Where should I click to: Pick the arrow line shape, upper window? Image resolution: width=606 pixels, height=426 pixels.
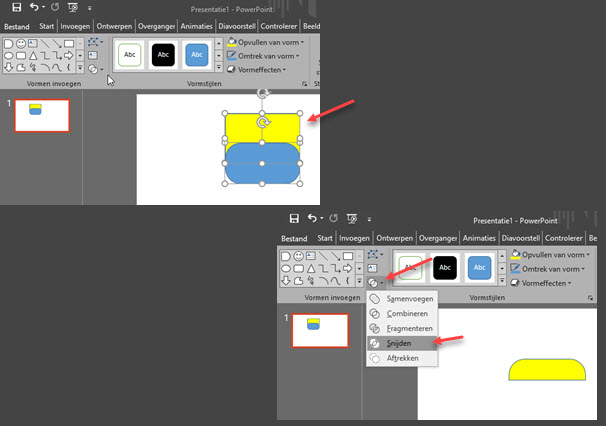(x=57, y=44)
